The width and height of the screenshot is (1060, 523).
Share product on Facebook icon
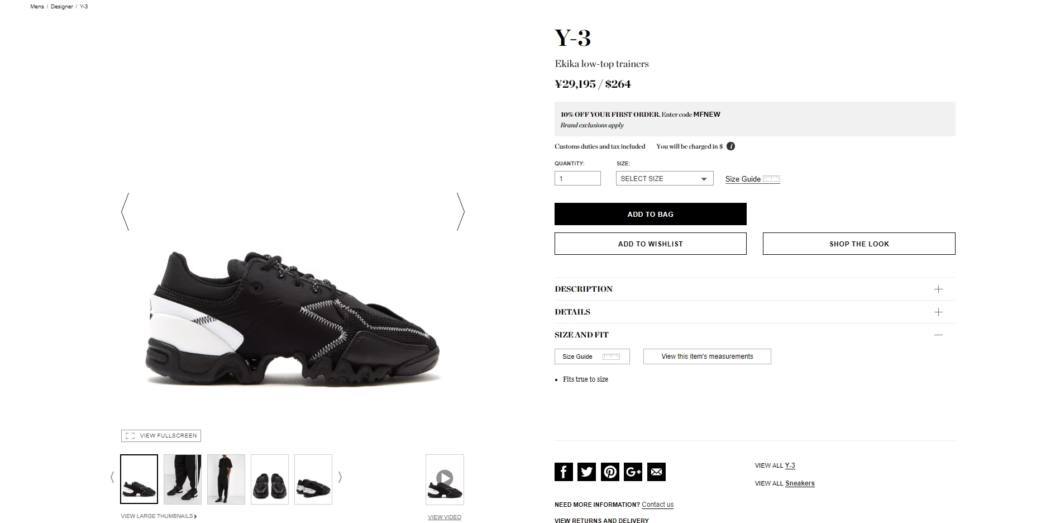coord(564,472)
